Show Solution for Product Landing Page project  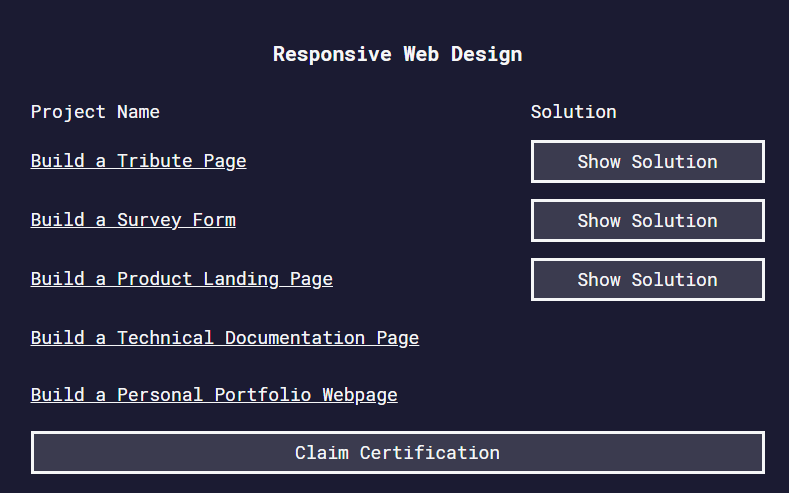click(x=648, y=279)
